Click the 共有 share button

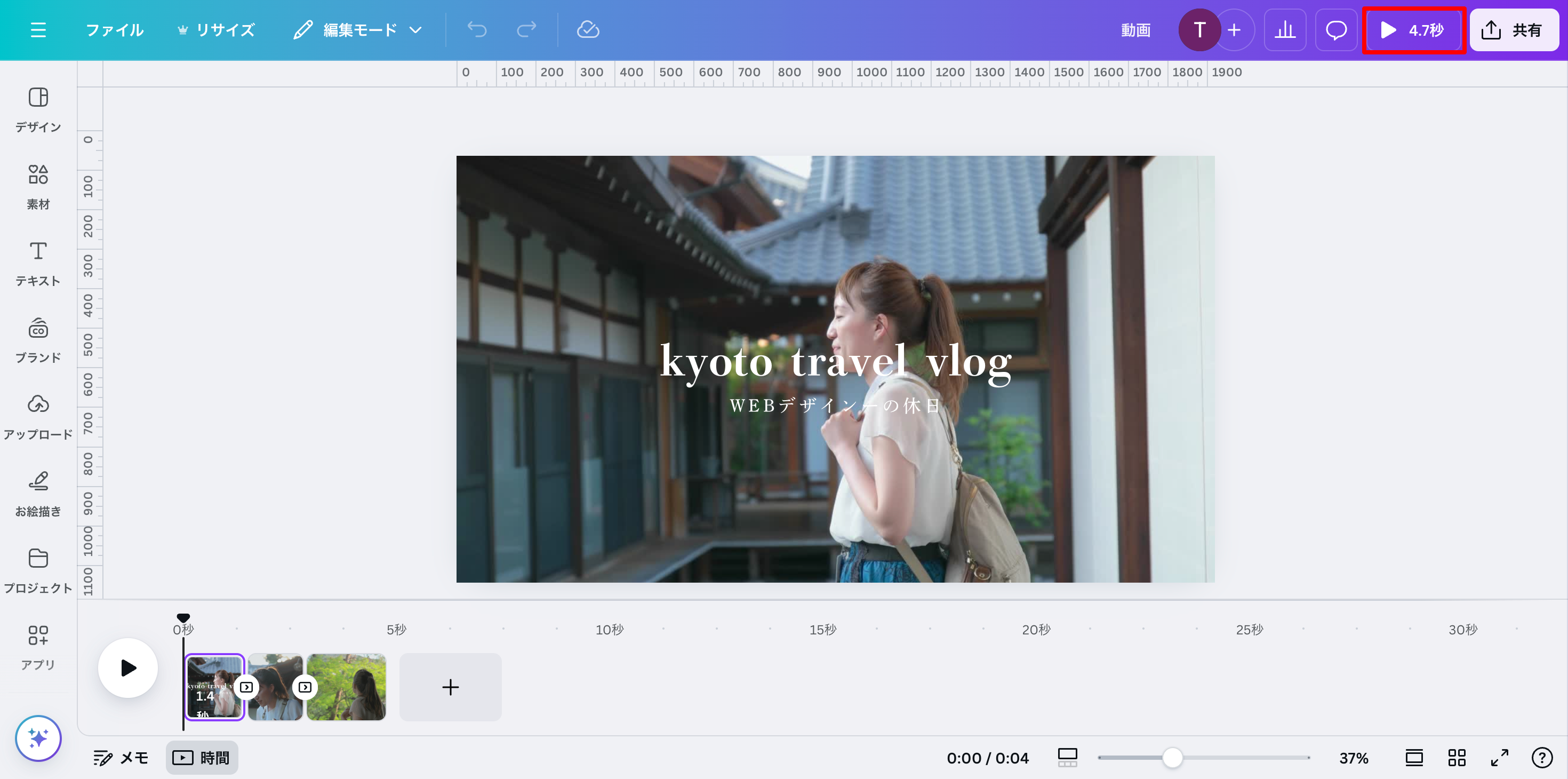click(1514, 29)
